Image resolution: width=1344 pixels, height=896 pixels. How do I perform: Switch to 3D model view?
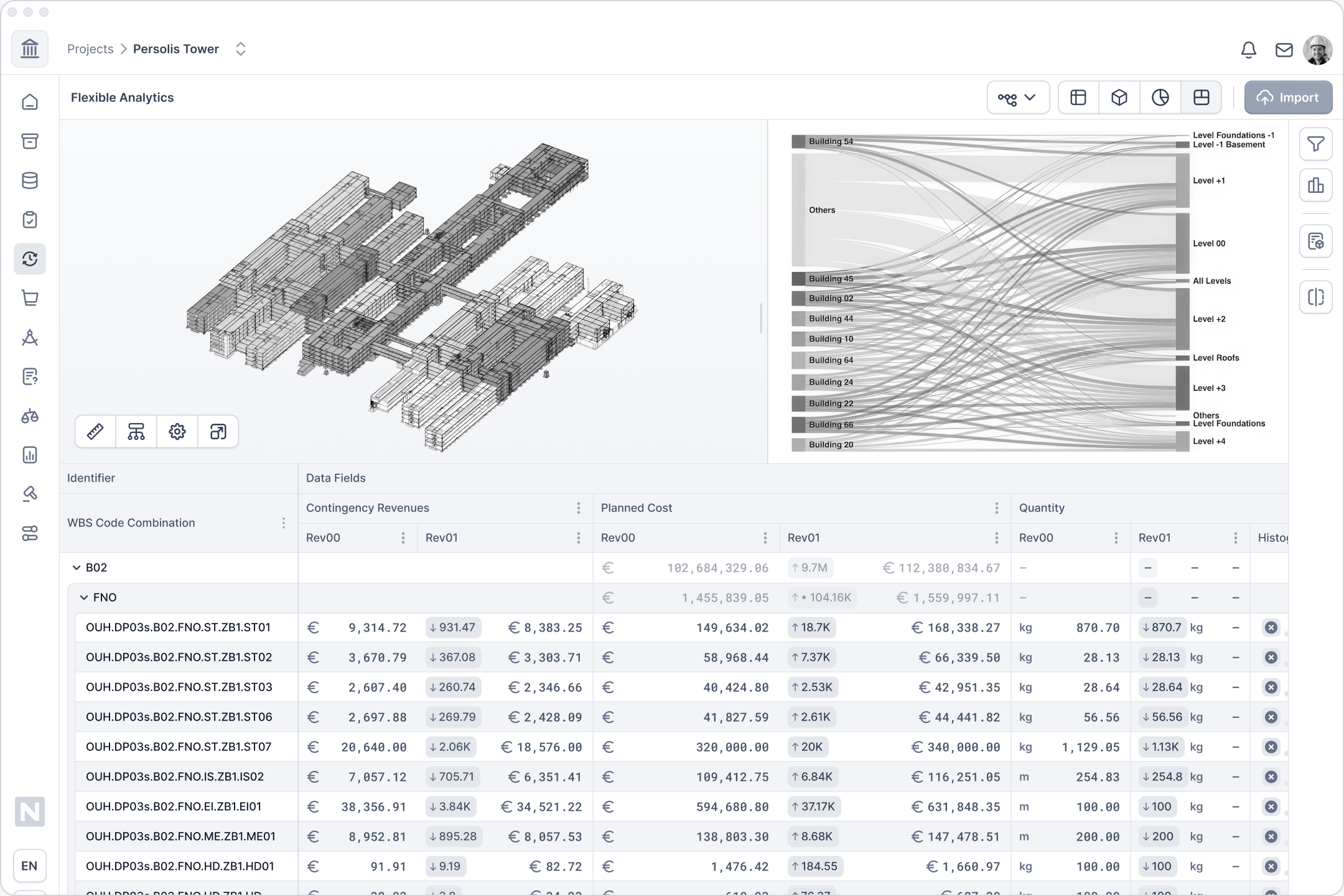1119,98
